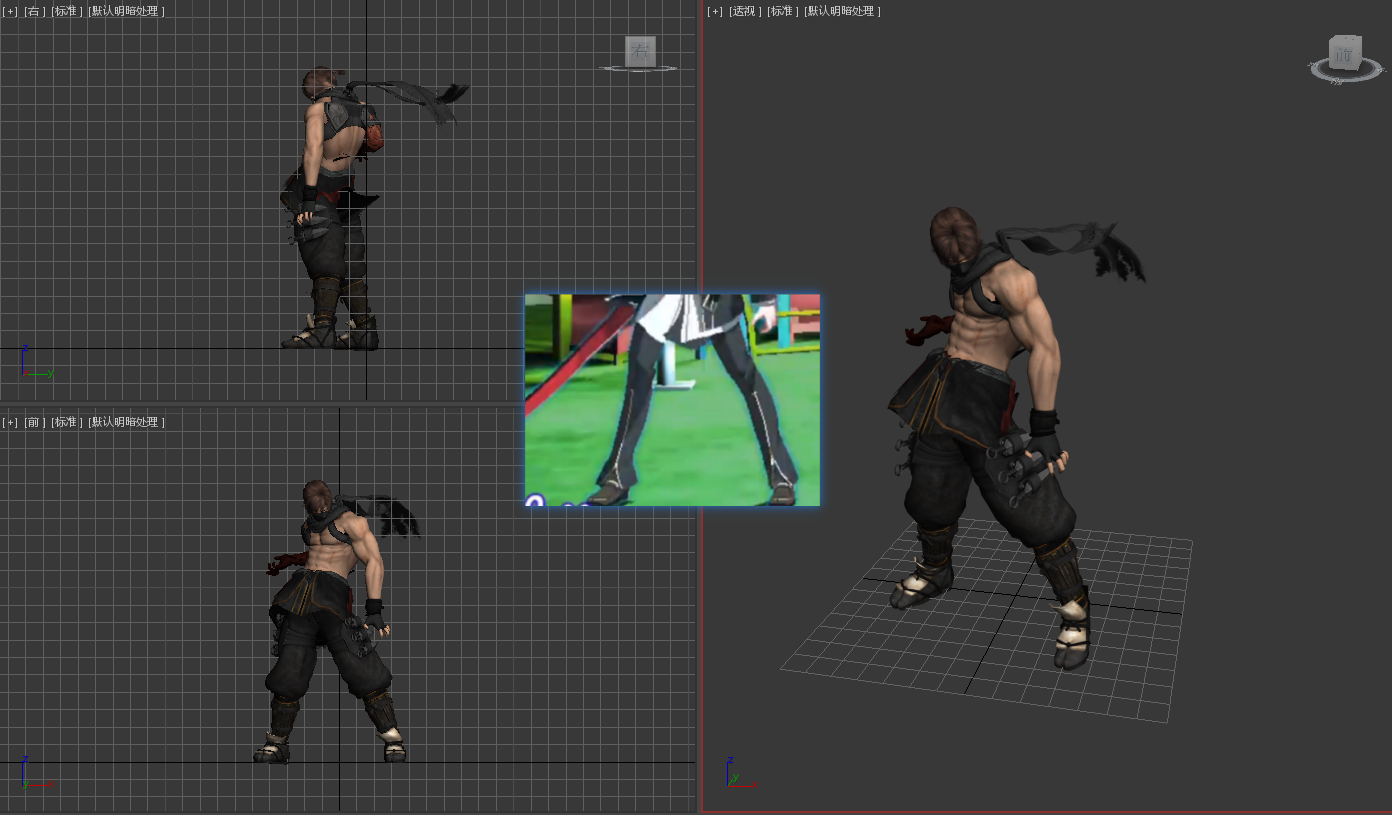Open the [前] view label menu
Viewport: 1392px width, 815px height.
pyautogui.click(x=35, y=422)
